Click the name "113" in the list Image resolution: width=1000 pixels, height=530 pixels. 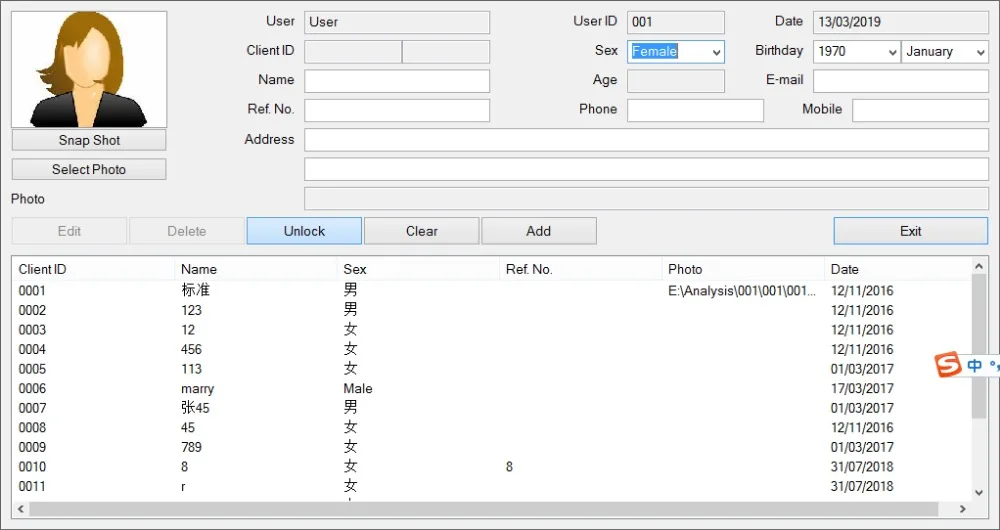point(191,369)
